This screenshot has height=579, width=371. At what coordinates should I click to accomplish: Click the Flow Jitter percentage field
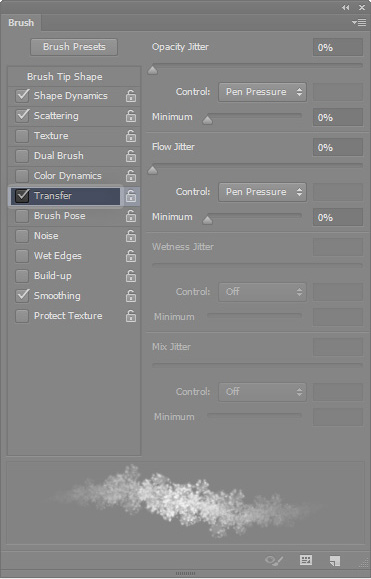click(338, 147)
